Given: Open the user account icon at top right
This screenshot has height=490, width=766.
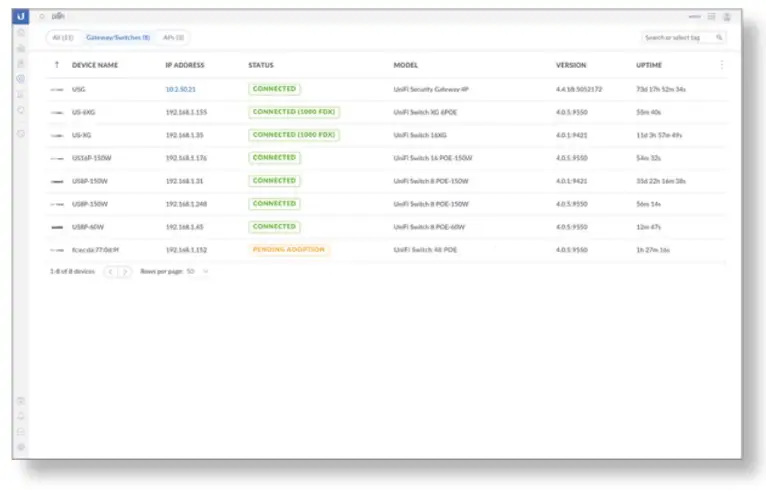Looking at the screenshot, I should tap(727, 17).
